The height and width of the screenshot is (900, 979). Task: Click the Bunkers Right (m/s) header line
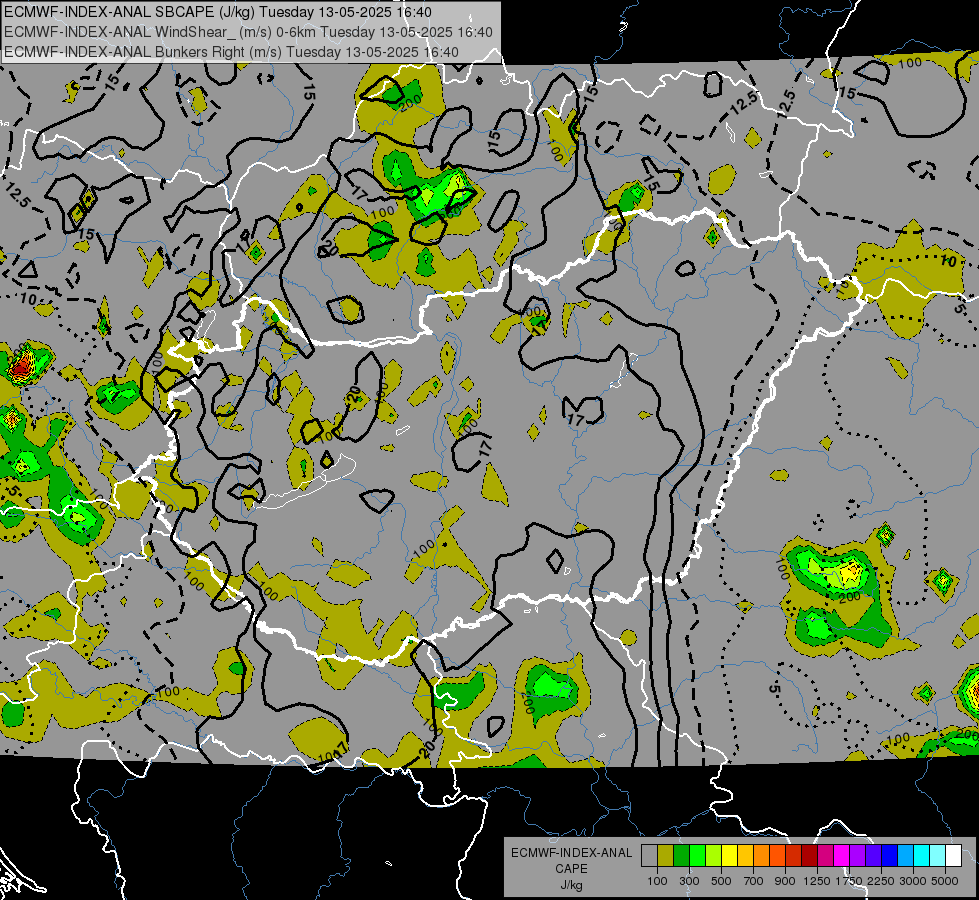tap(231, 52)
